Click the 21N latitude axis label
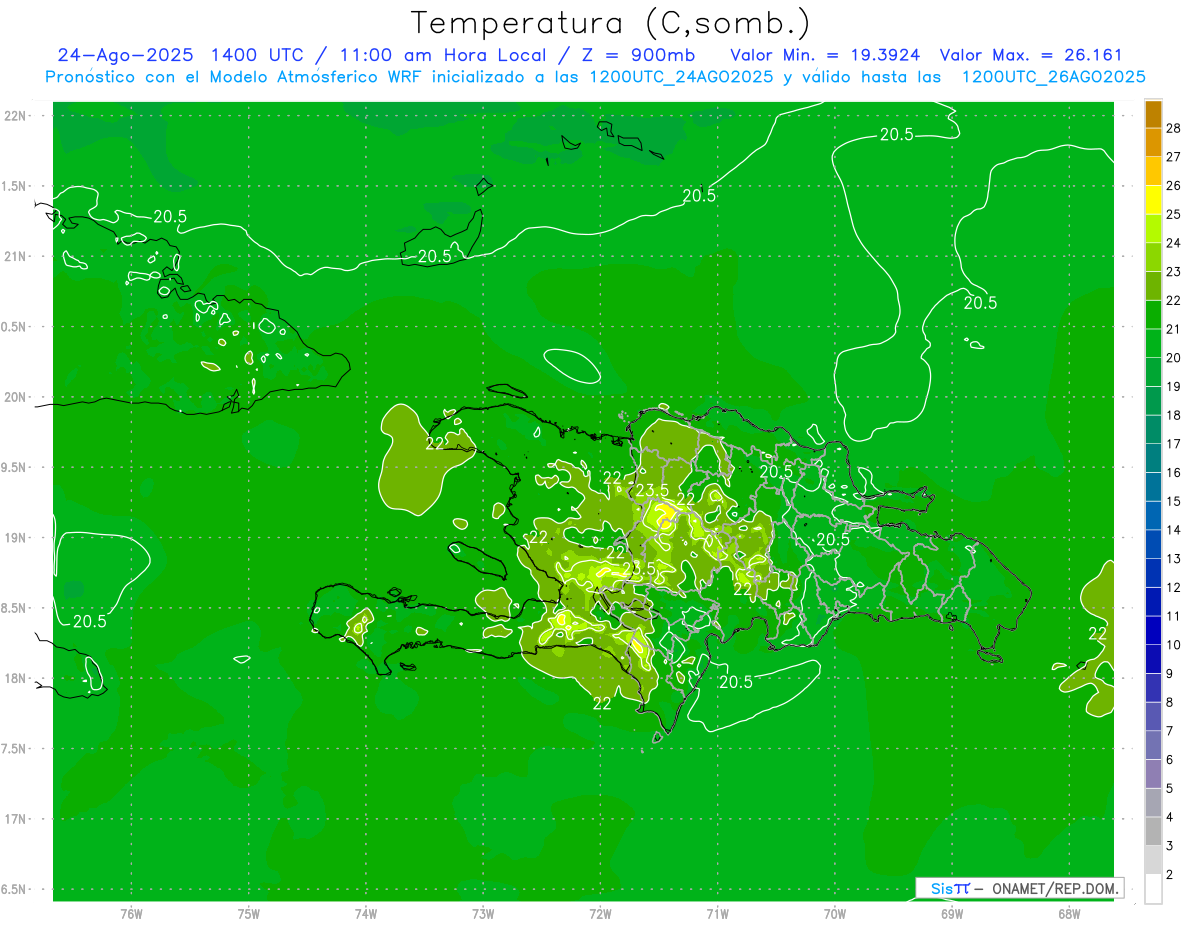 click(16, 256)
